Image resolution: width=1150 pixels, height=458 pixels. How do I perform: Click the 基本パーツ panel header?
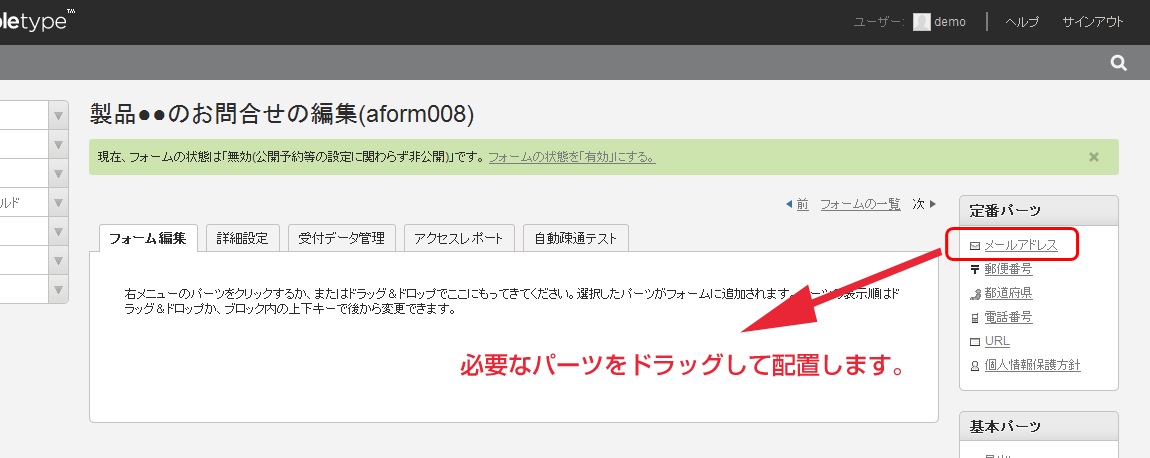[x=1039, y=426]
